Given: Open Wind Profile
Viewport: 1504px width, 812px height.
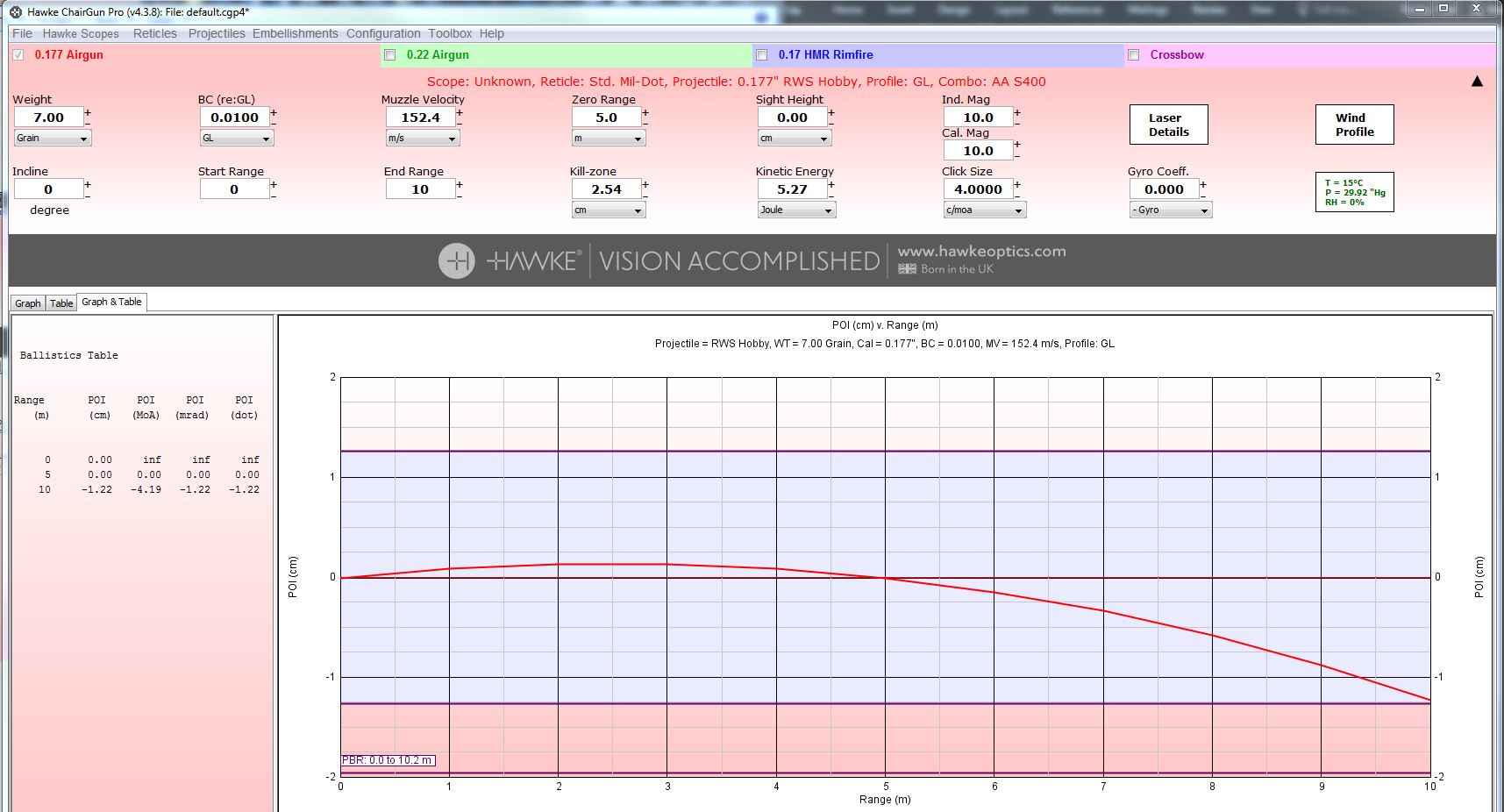Looking at the screenshot, I should tap(1355, 125).
